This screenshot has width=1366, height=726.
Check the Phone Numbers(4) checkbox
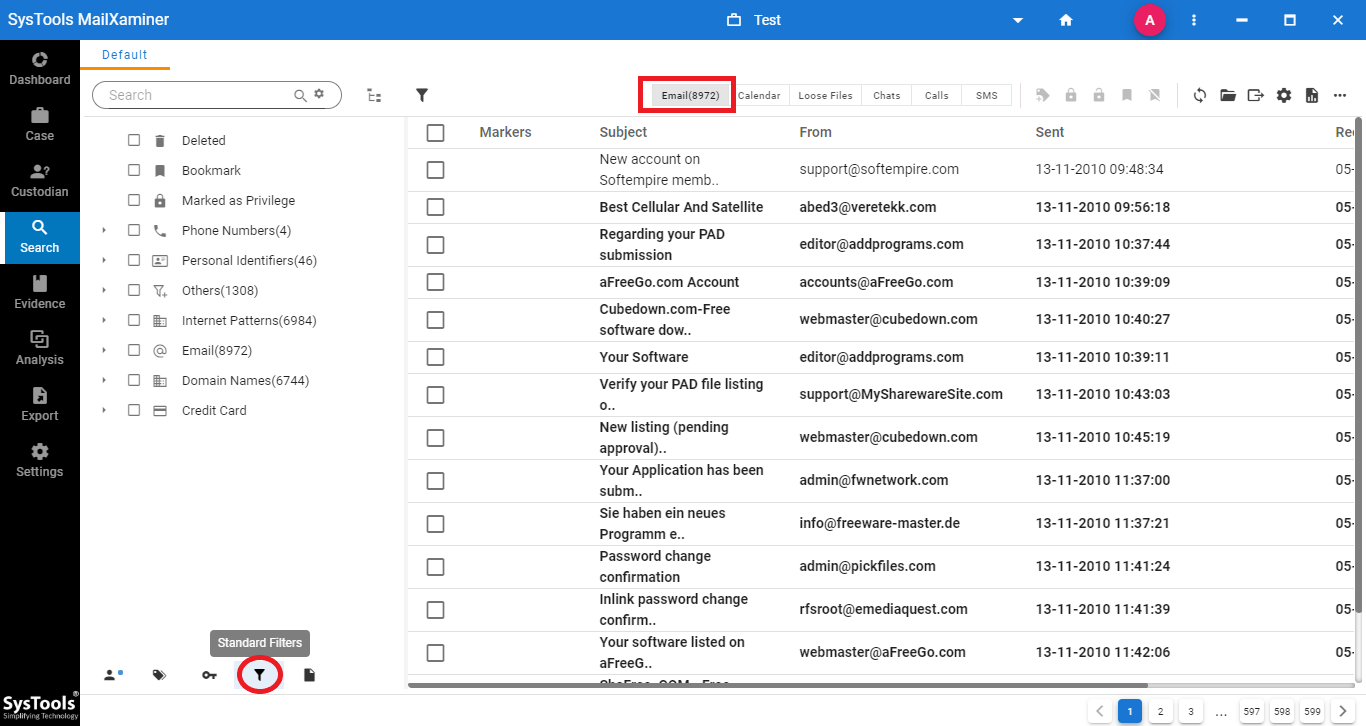tap(134, 230)
